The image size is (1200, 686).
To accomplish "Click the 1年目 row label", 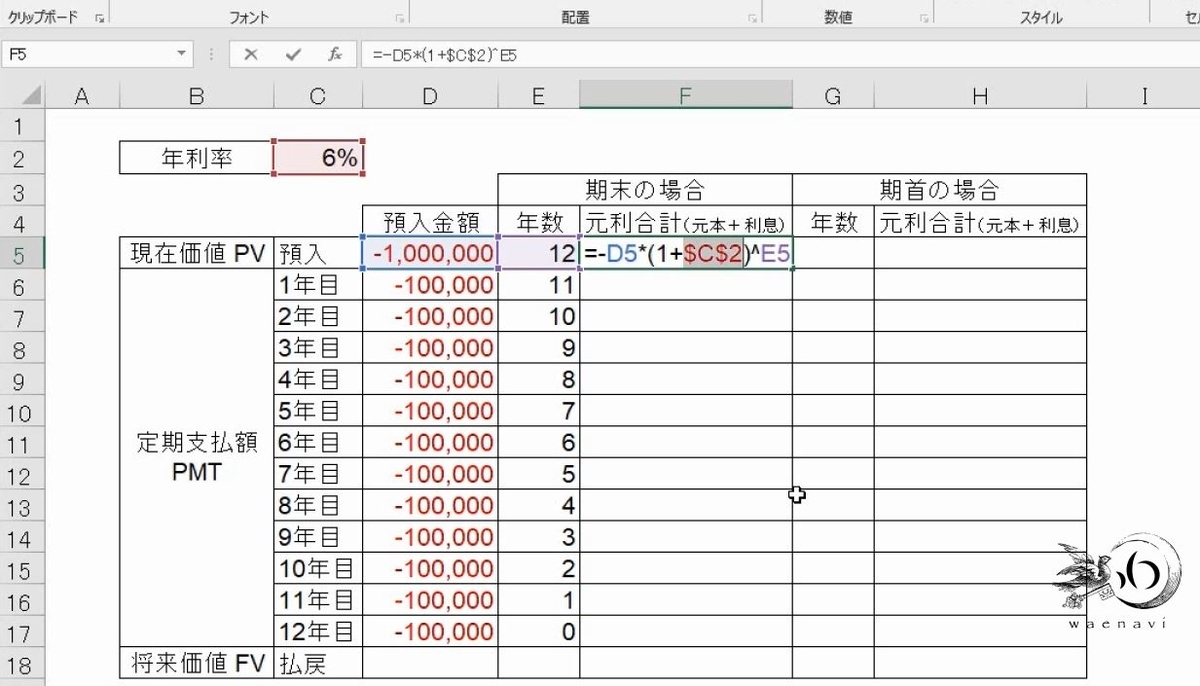I will [x=318, y=285].
